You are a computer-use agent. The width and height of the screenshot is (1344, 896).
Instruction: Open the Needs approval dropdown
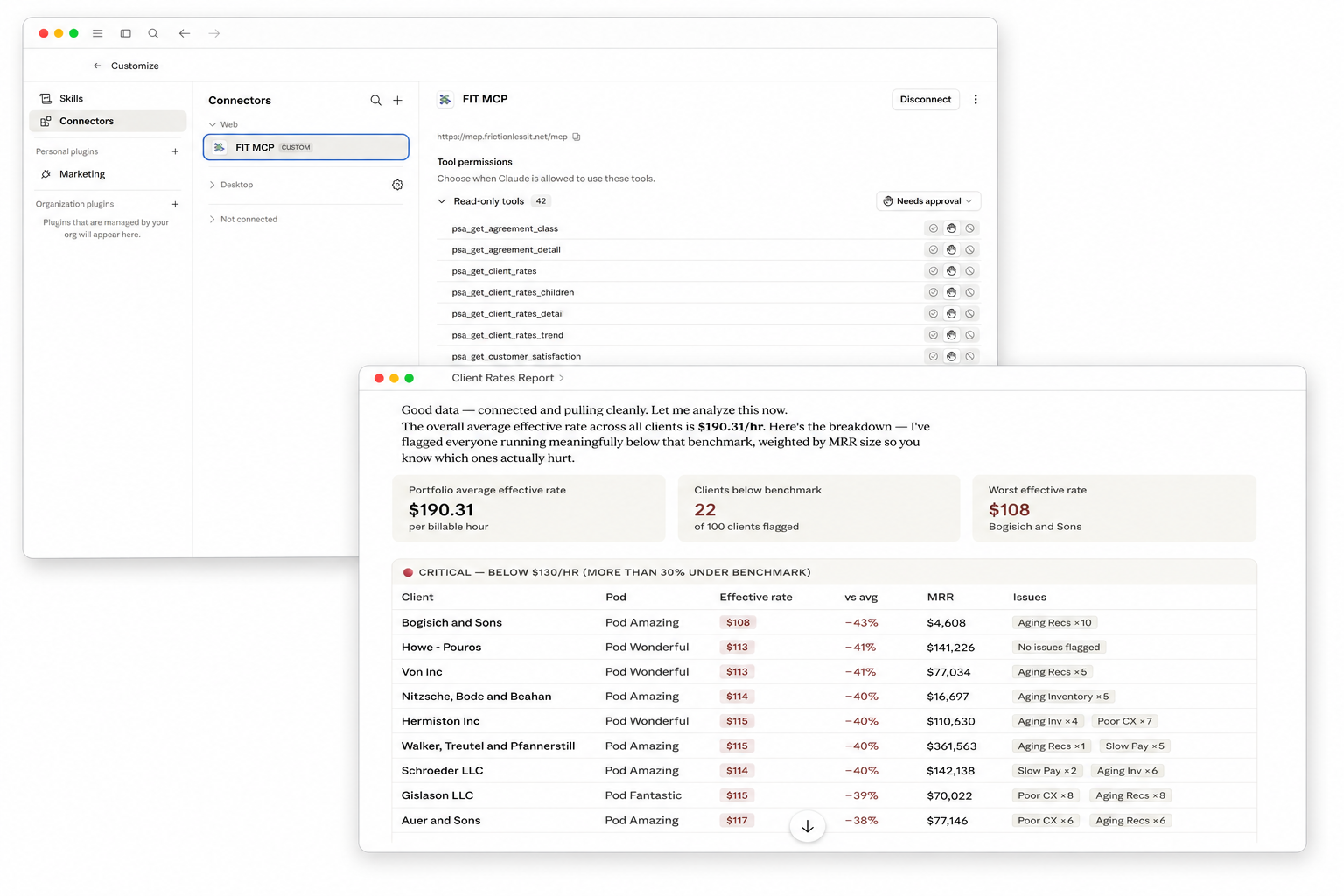(x=928, y=201)
